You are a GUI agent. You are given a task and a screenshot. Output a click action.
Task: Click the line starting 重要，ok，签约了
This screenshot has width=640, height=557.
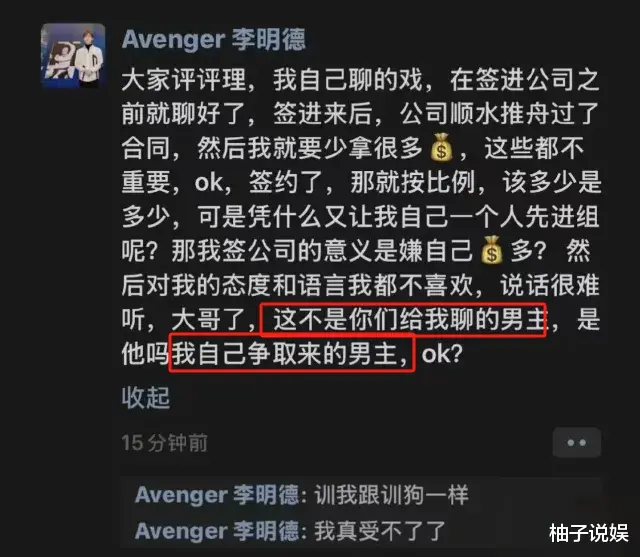361,182
